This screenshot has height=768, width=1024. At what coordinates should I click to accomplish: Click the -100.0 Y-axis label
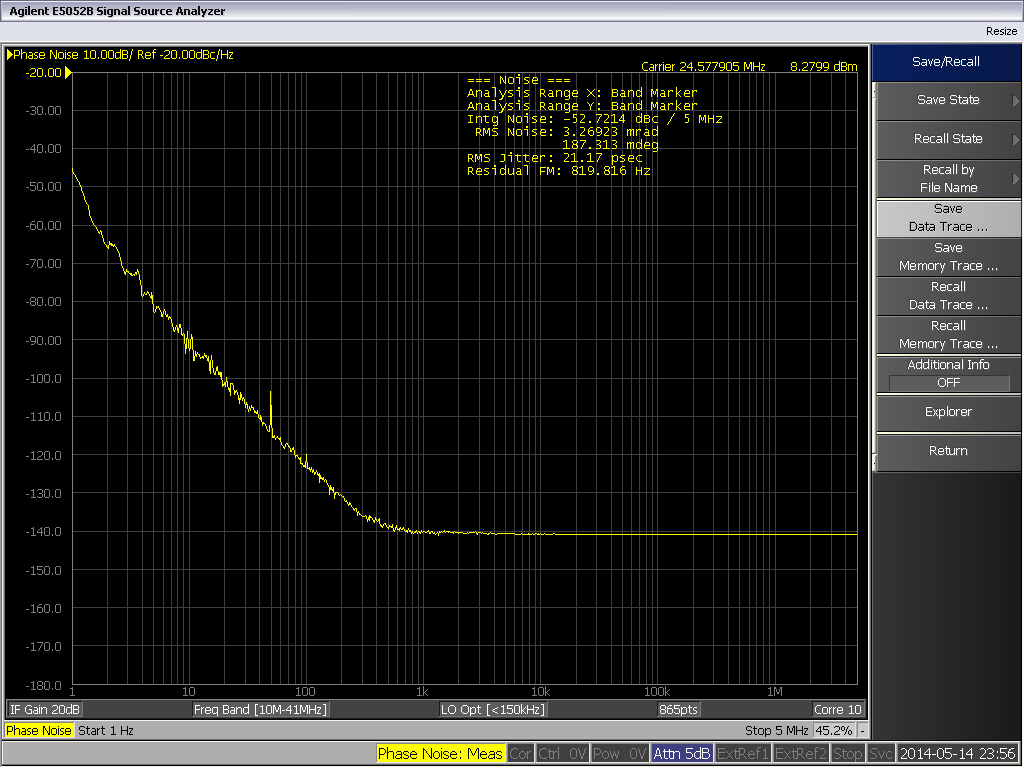click(x=44, y=379)
